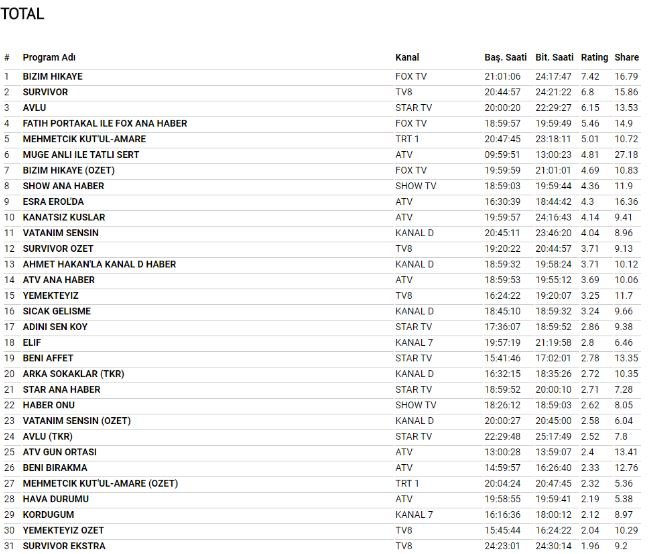The image size is (652, 554).
Task: Select MEHMETCIK KUT'UL-AMARE (OZET) program name
Action: (100, 484)
